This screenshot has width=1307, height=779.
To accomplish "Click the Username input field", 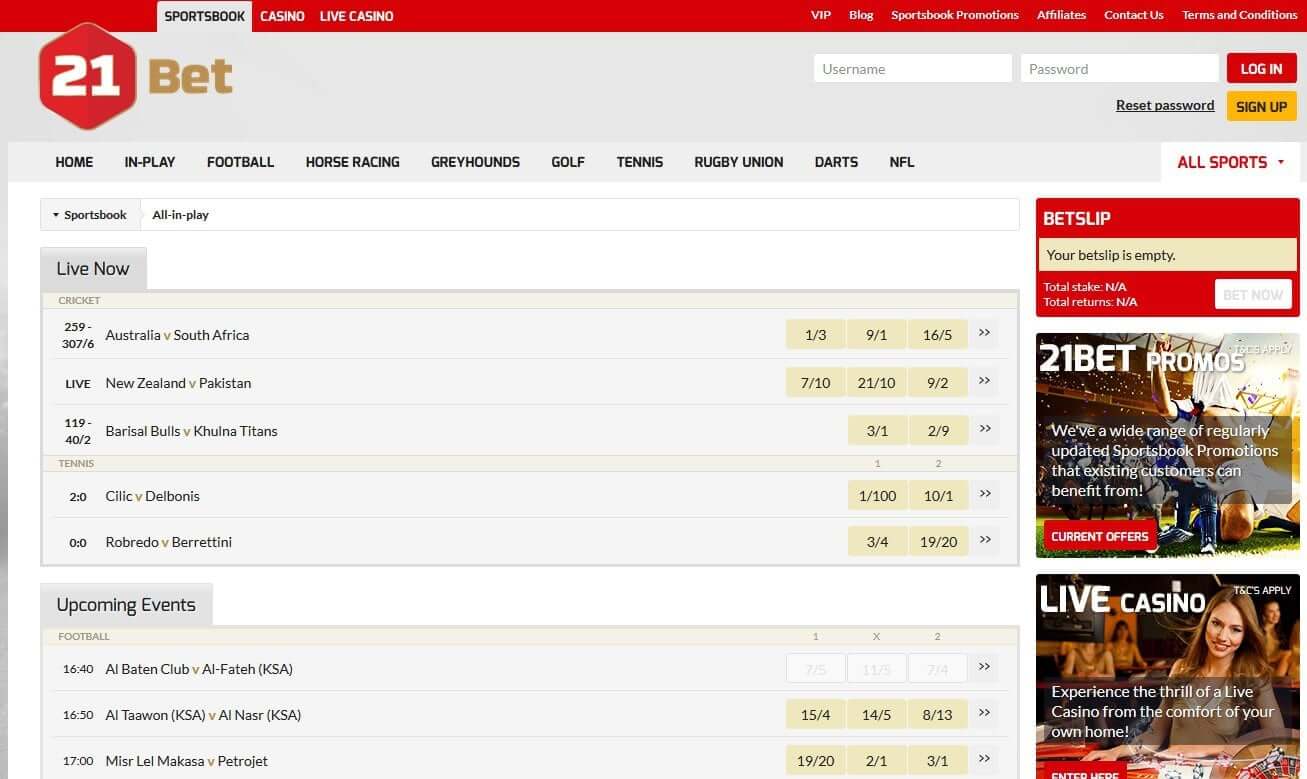I will pos(913,69).
